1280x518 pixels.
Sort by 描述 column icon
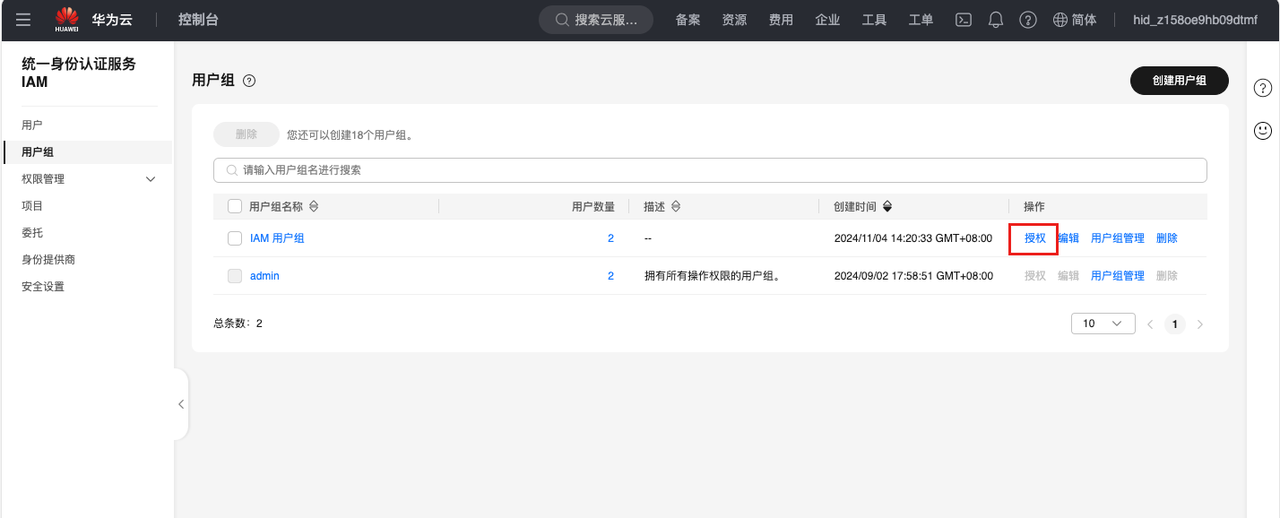coord(675,207)
